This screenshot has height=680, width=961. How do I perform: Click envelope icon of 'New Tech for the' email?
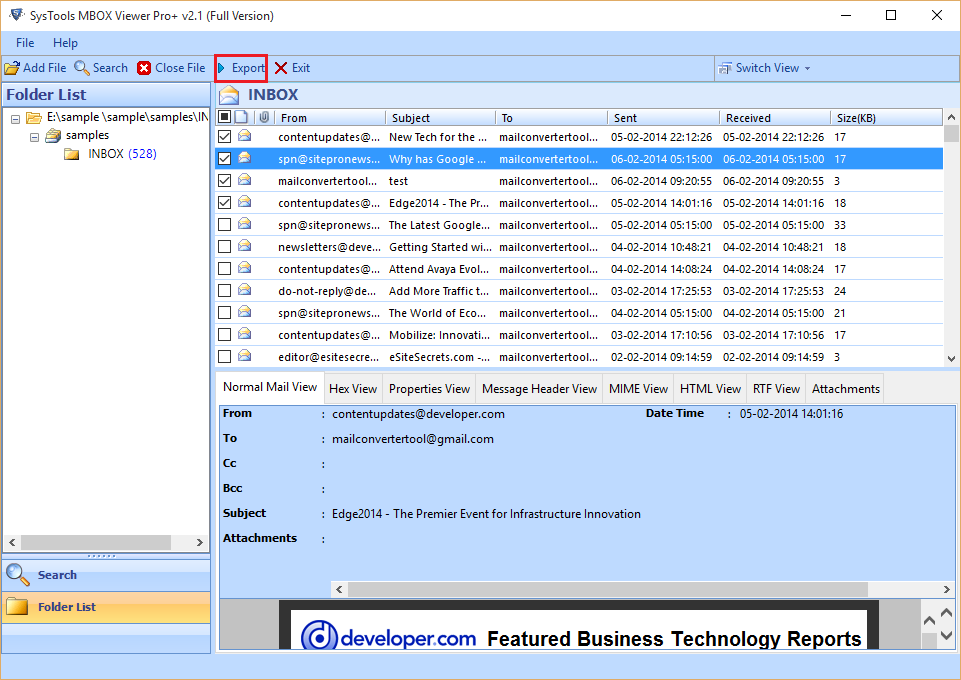(245, 135)
